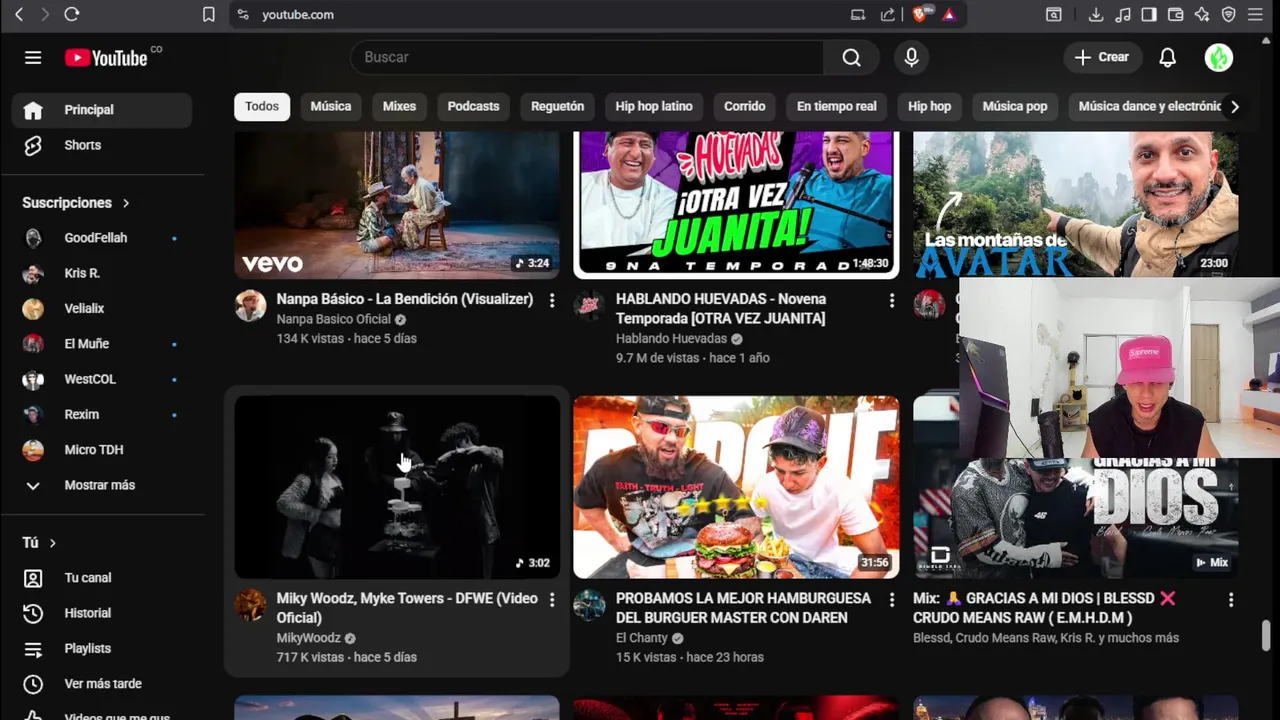Viewport: 1280px width, 720px height.
Task: Select the Corrido filter chip
Action: [745, 106]
